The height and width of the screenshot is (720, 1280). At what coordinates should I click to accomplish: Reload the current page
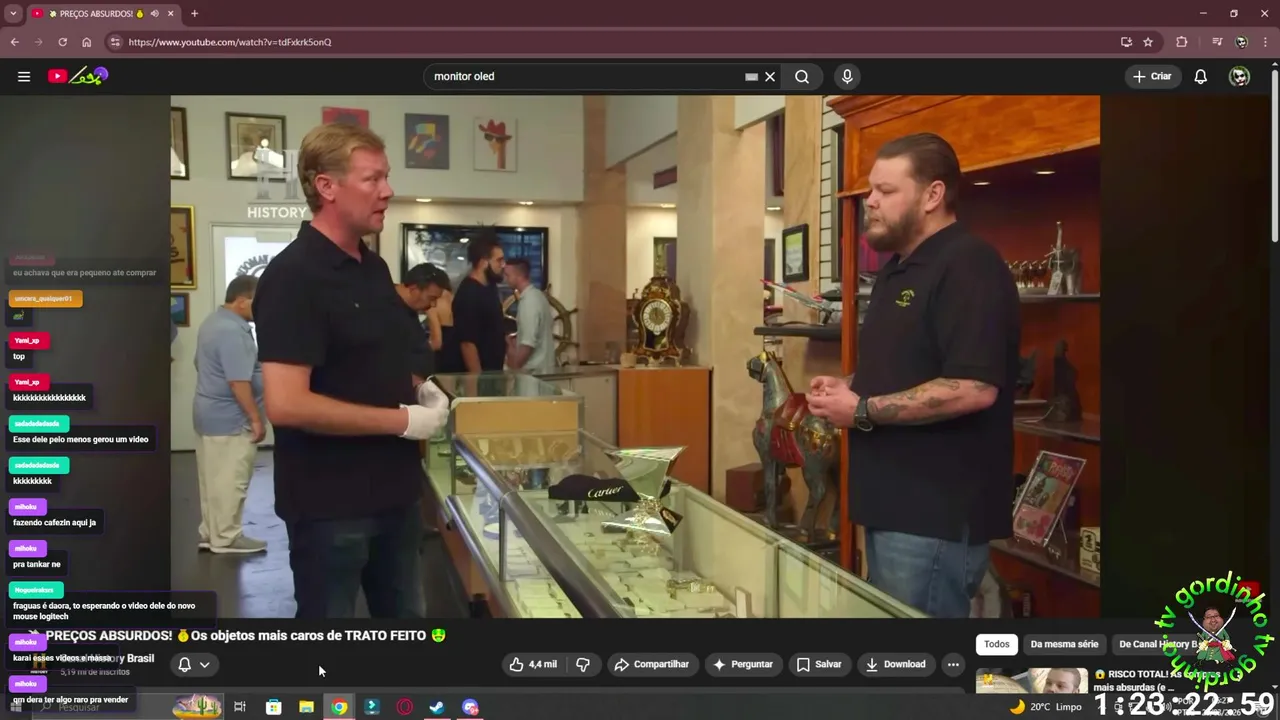[x=62, y=42]
